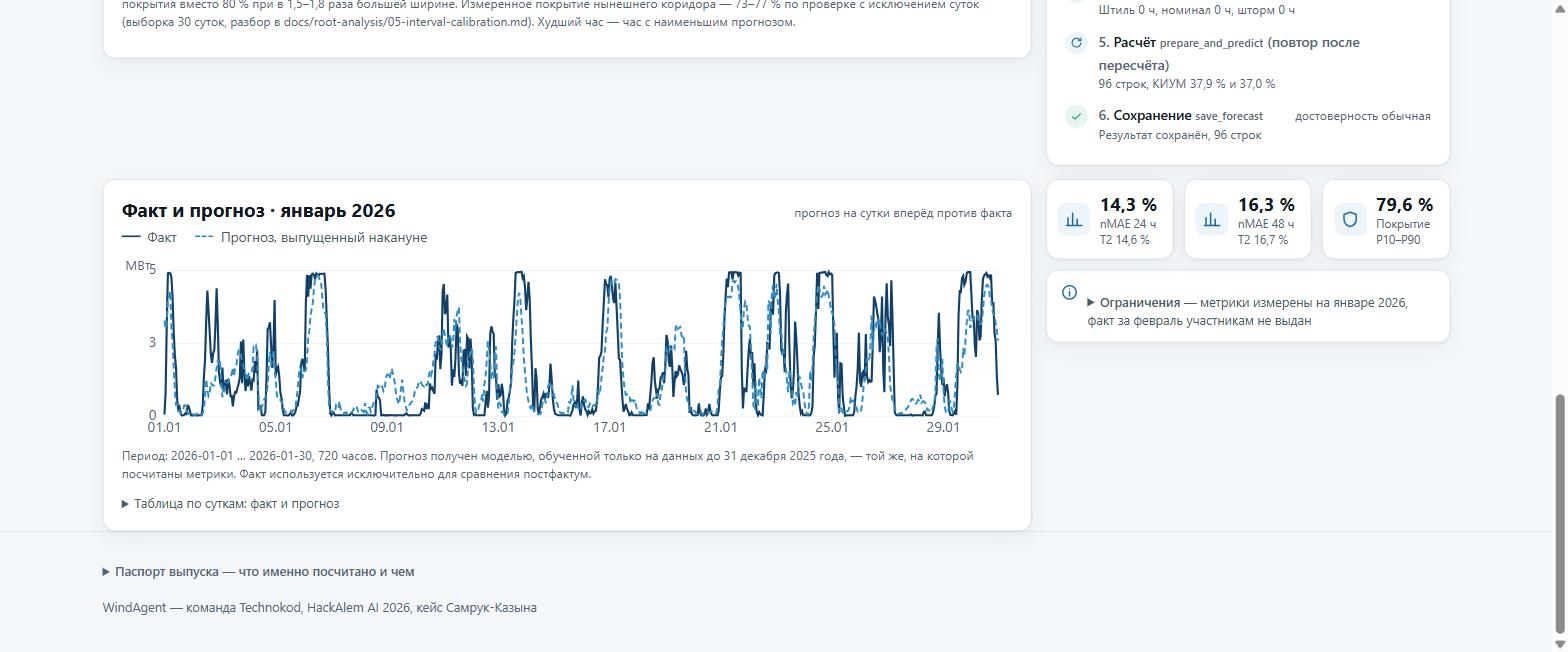Click the green checkmark icon beside step 6 Сохранение
This screenshot has width=1568, height=652.
pyautogui.click(x=1076, y=116)
